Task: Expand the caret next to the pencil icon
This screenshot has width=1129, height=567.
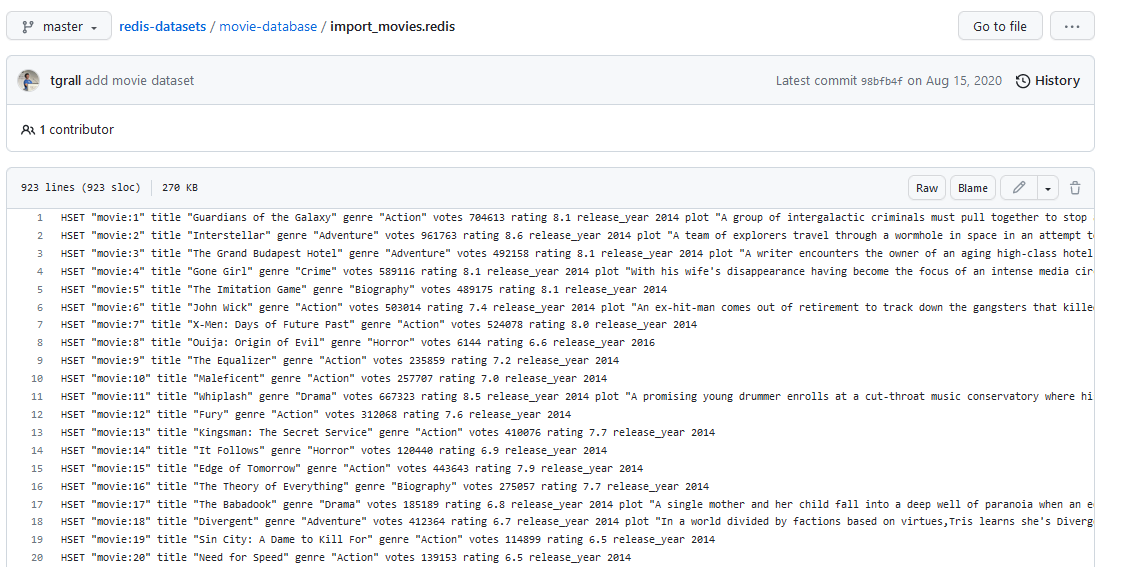Action: (1047, 188)
